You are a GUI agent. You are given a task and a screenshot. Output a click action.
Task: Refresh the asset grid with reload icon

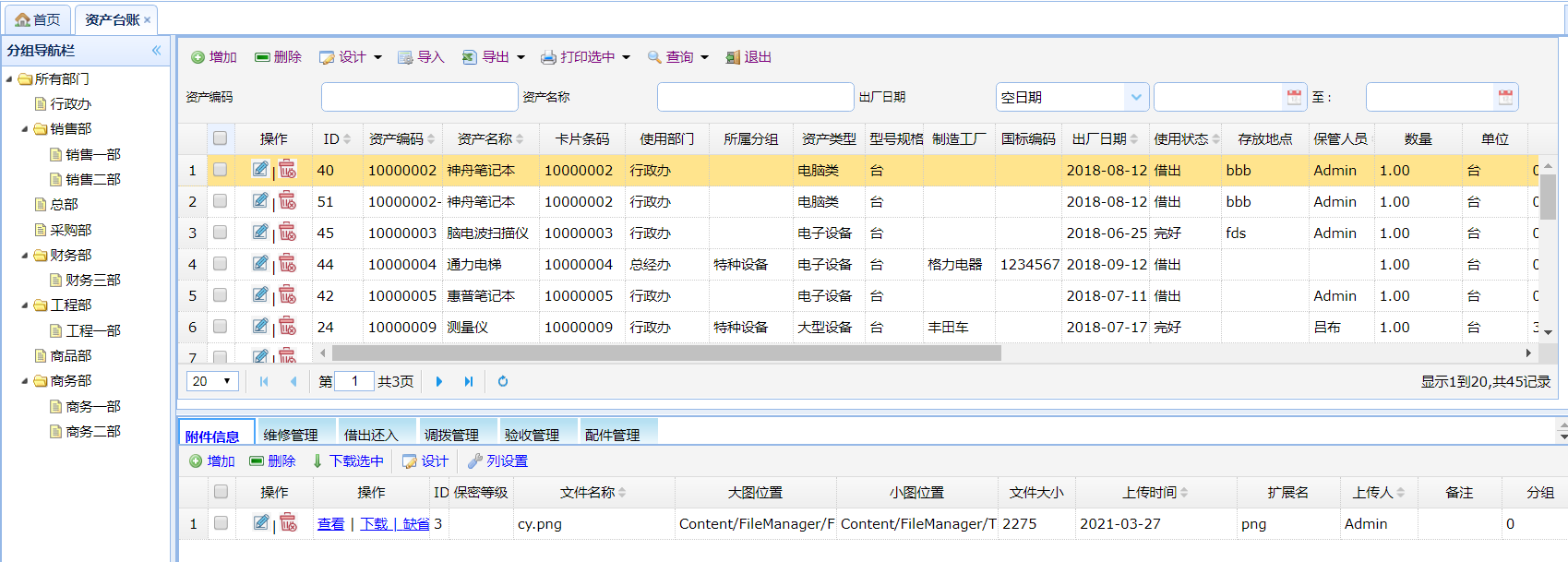point(503,381)
